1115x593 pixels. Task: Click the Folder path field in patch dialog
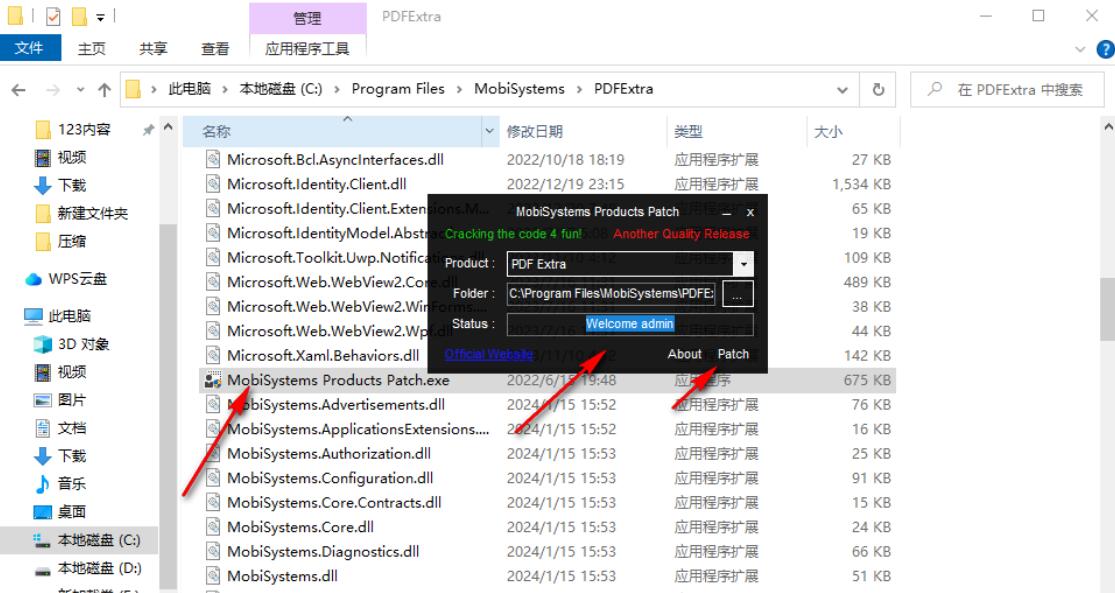(x=612, y=293)
